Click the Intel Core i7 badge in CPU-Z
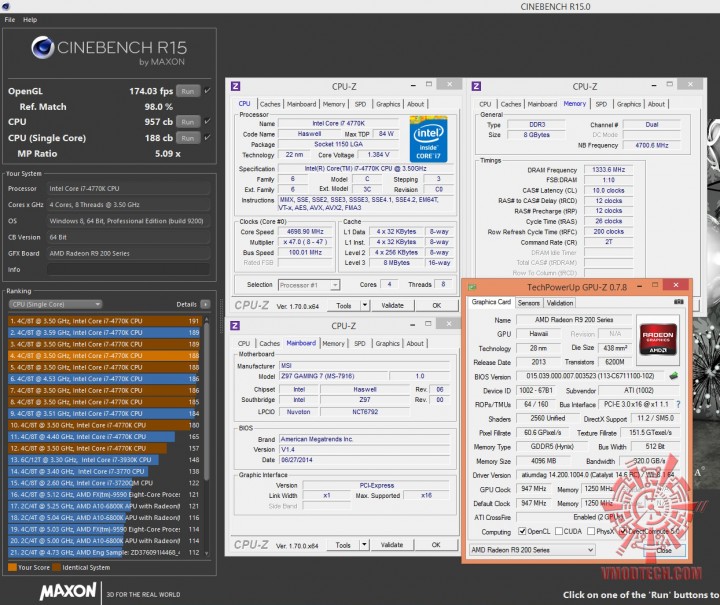The image size is (720, 605). pos(428,139)
